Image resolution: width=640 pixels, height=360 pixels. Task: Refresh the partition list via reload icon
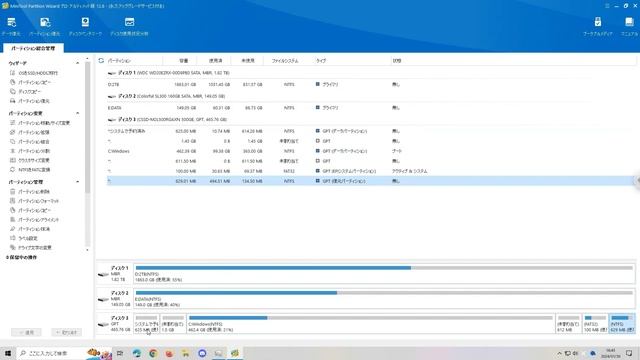tap(101, 60)
